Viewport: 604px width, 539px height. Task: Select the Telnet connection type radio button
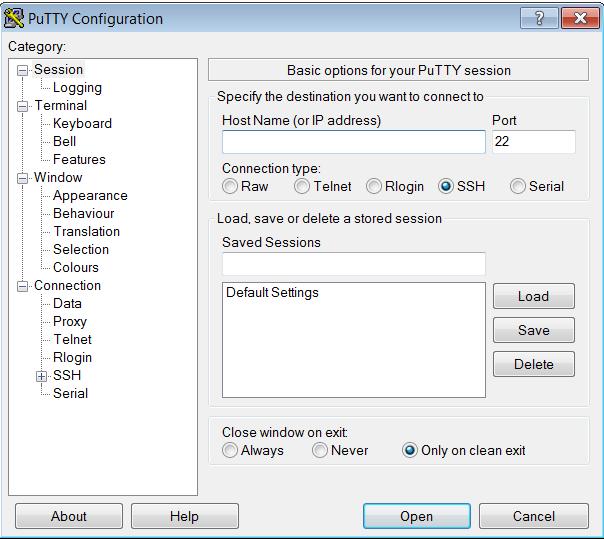pyautogui.click(x=302, y=186)
